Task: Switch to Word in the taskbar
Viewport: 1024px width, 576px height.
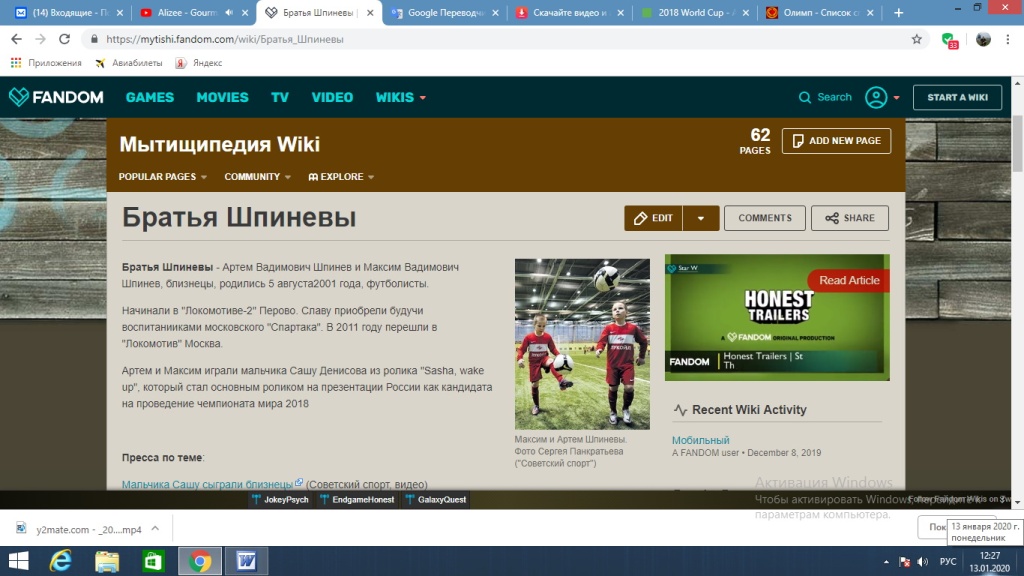Action: tap(246, 561)
